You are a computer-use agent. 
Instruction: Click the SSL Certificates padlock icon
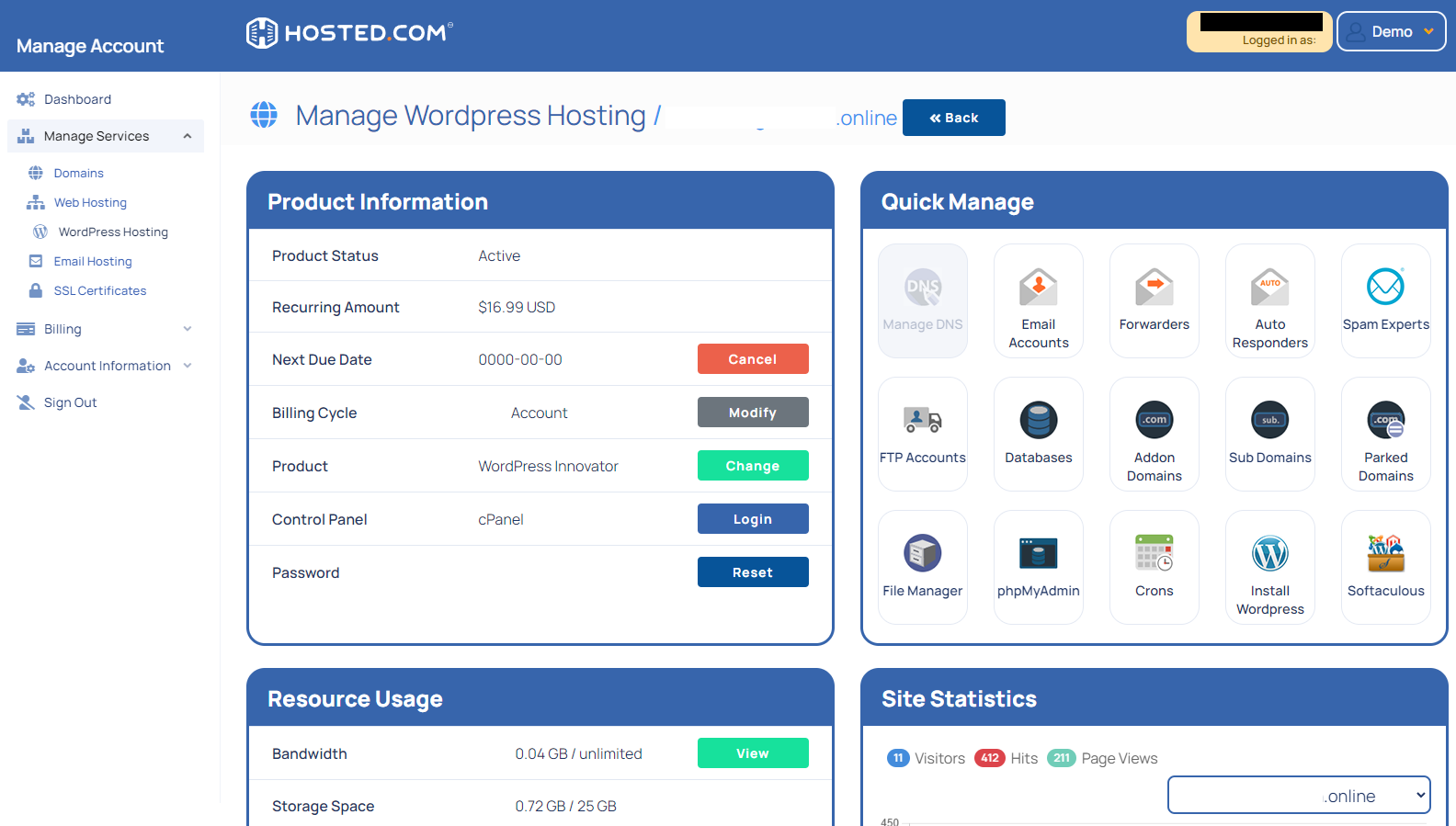[x=36, y=290]
